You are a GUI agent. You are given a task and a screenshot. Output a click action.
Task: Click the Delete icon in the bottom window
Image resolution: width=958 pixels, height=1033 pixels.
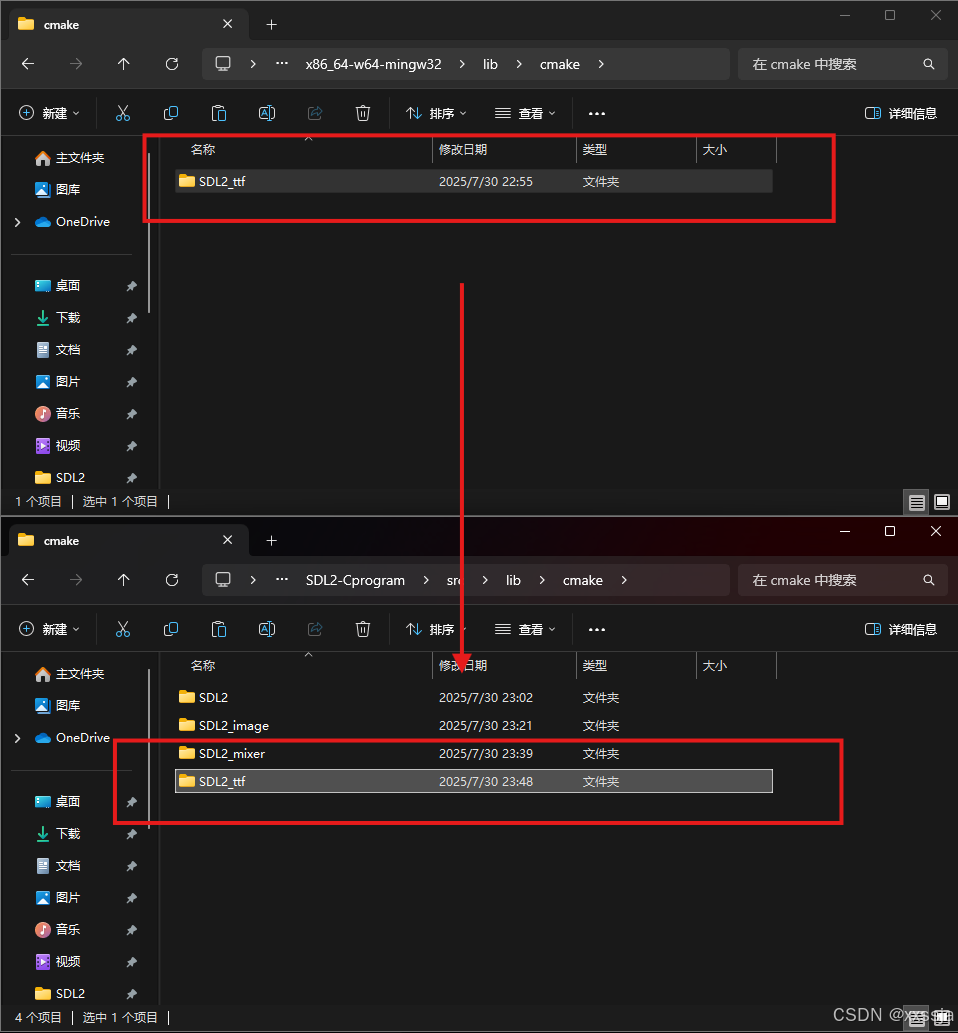click(x=363, y=629)
